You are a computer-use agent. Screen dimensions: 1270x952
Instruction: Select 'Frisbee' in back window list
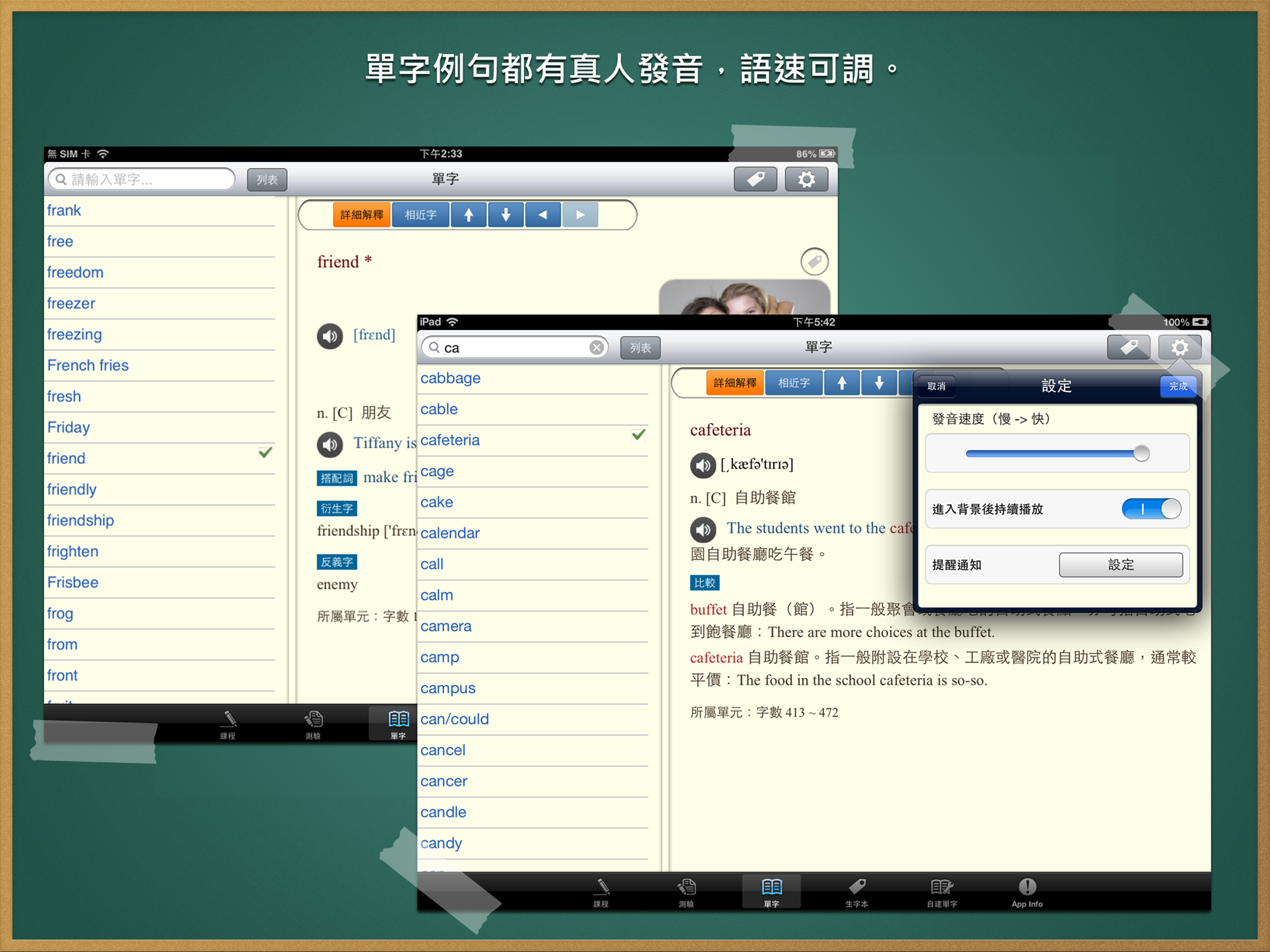(x=159, y=583)
